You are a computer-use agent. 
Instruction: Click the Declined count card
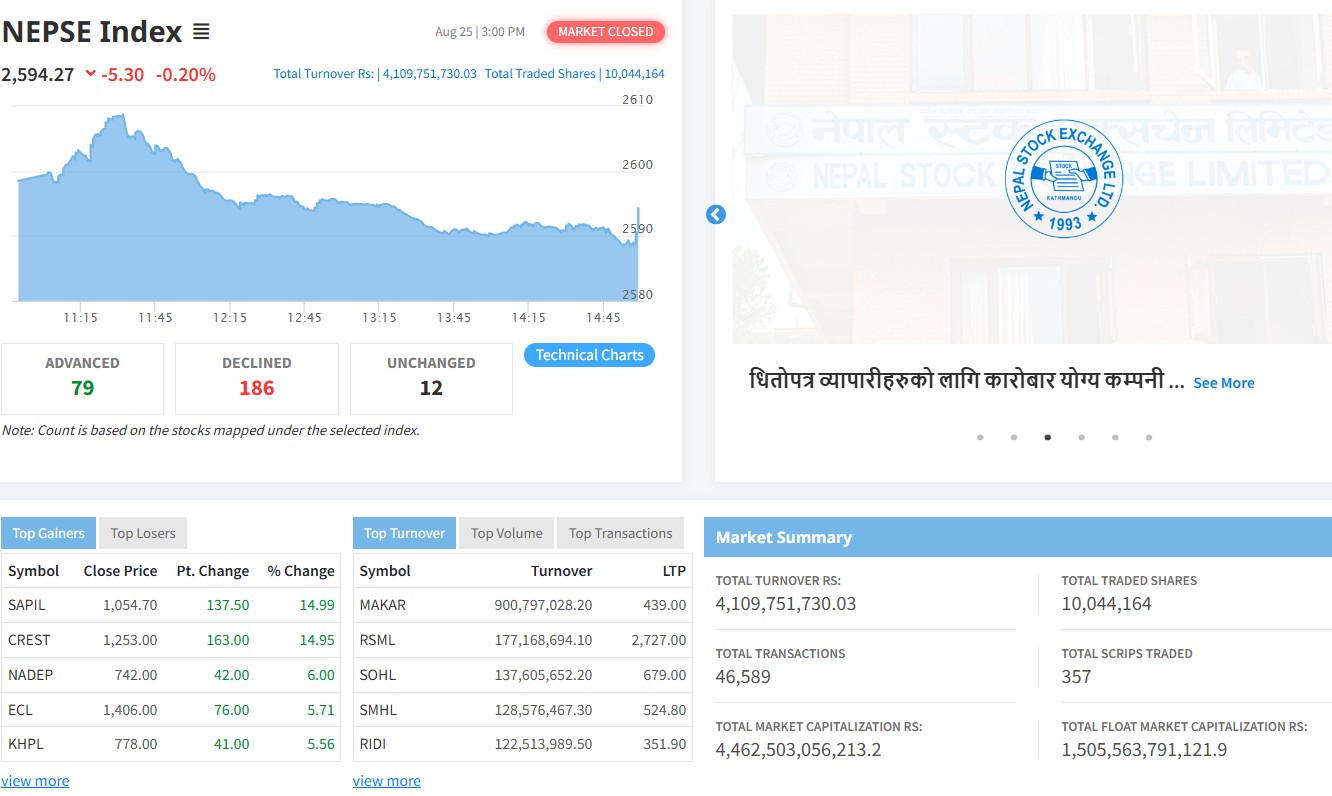click(257, 378)
